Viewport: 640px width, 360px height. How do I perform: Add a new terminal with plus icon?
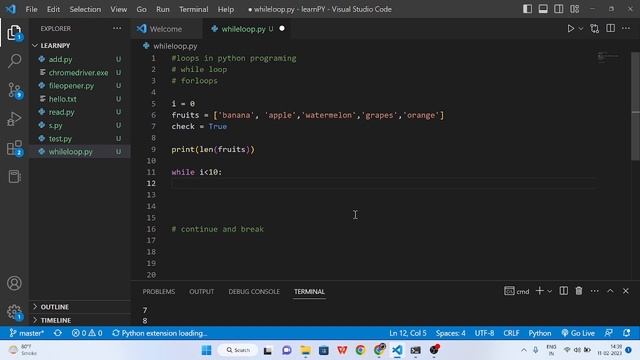(x=540, y=291)
